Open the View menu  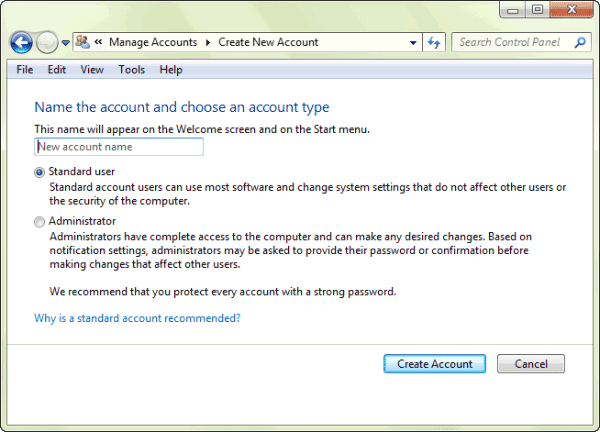point(92,70)
